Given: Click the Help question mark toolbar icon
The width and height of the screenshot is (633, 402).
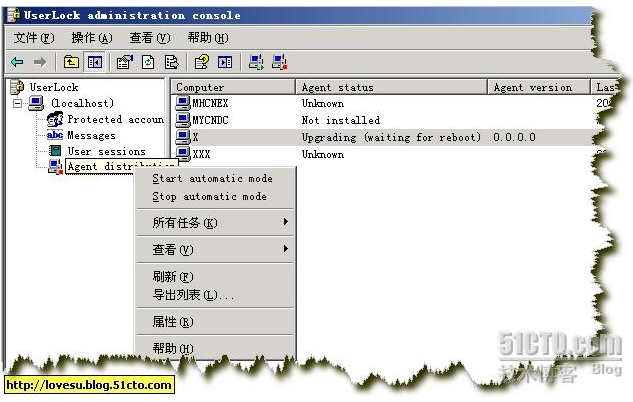Looking at the screenshot, I should click(201, 62).
